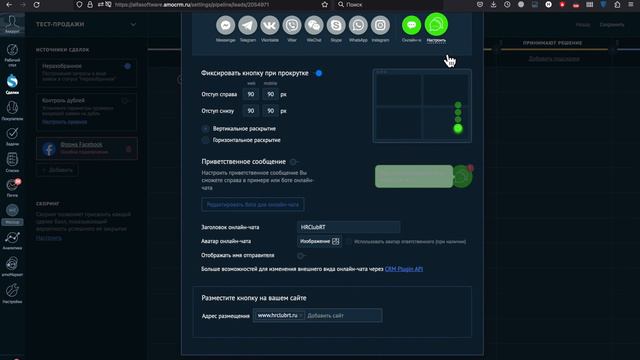The width and height of the screenshot is (640, 360).
Task: Click the browser Поиск search box
Action: click(x=388, y=4)
